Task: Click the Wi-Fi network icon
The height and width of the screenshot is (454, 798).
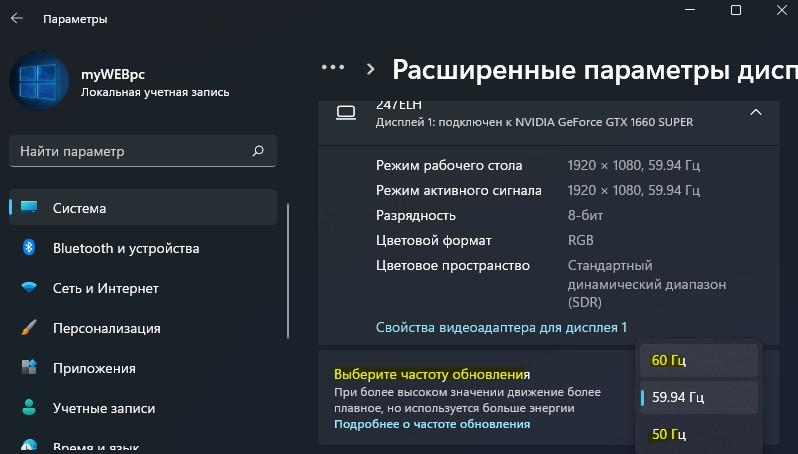Action: [29, 287]
